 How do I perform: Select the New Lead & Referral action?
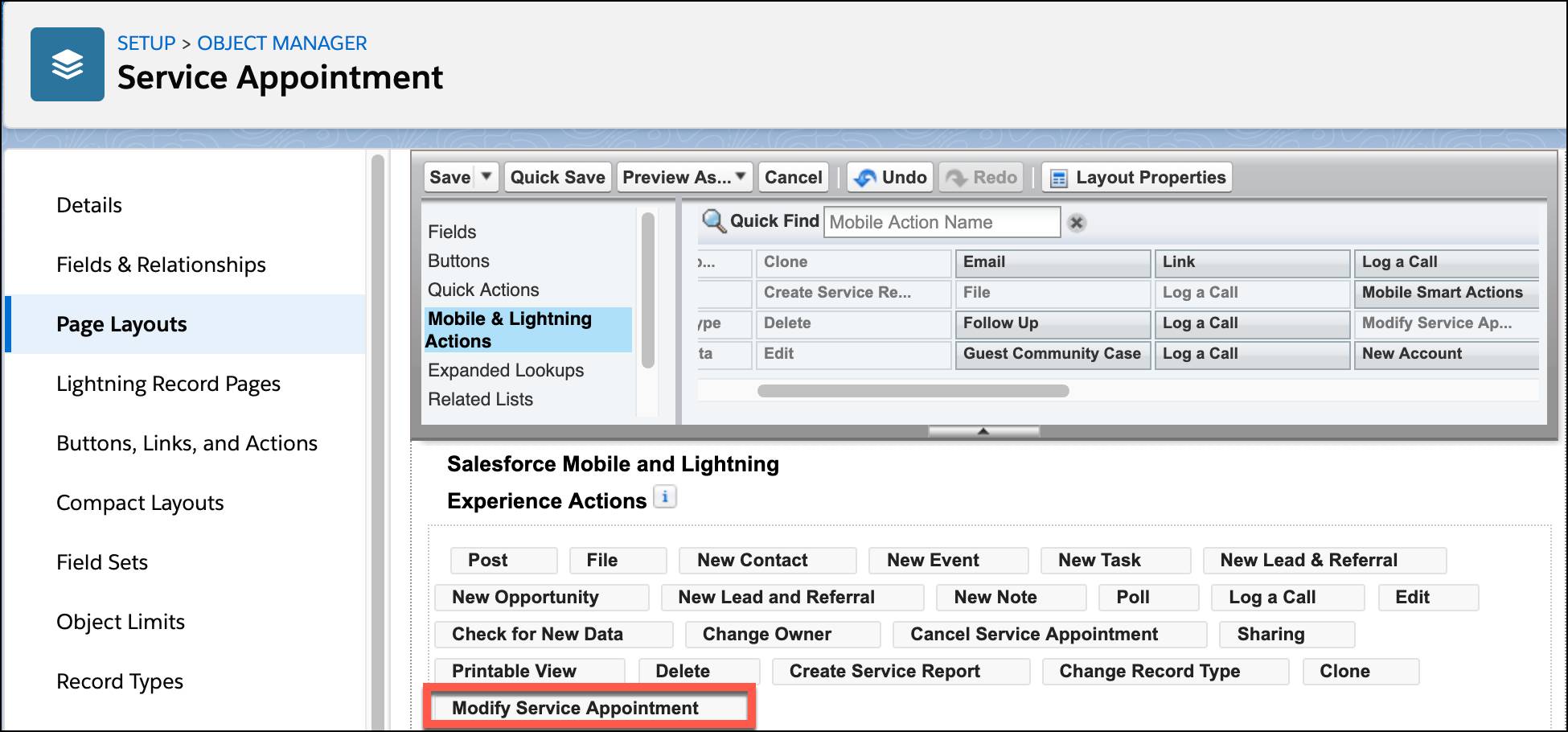(x=1324, y=560)
